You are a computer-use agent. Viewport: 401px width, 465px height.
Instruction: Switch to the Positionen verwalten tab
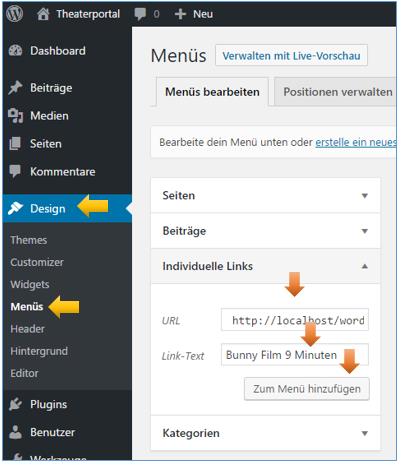(335, 92)
